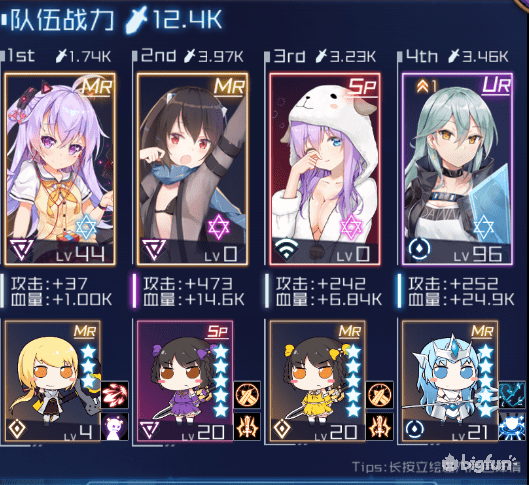Click the pink hexagram star on the 2nd card
529x485 pixels.
(219, 227)
